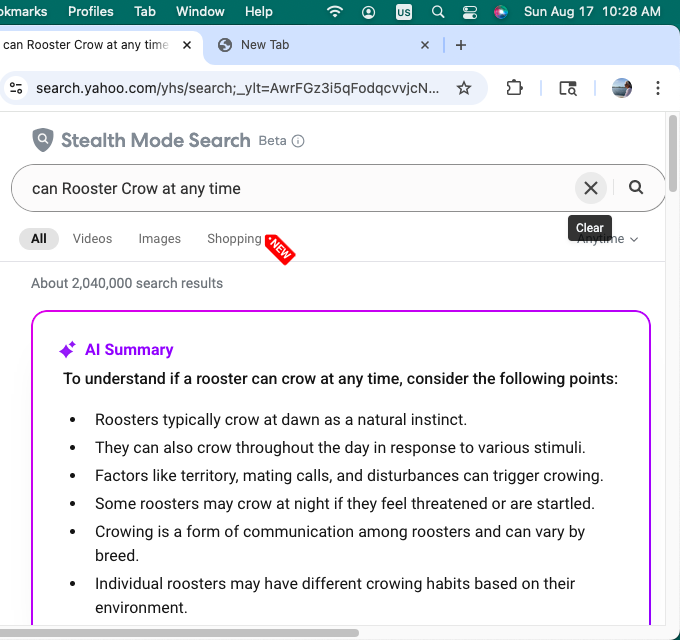Screen dimensions: 680x640
Task: Open the Window menu in menu bar
Action: point(200,12)
